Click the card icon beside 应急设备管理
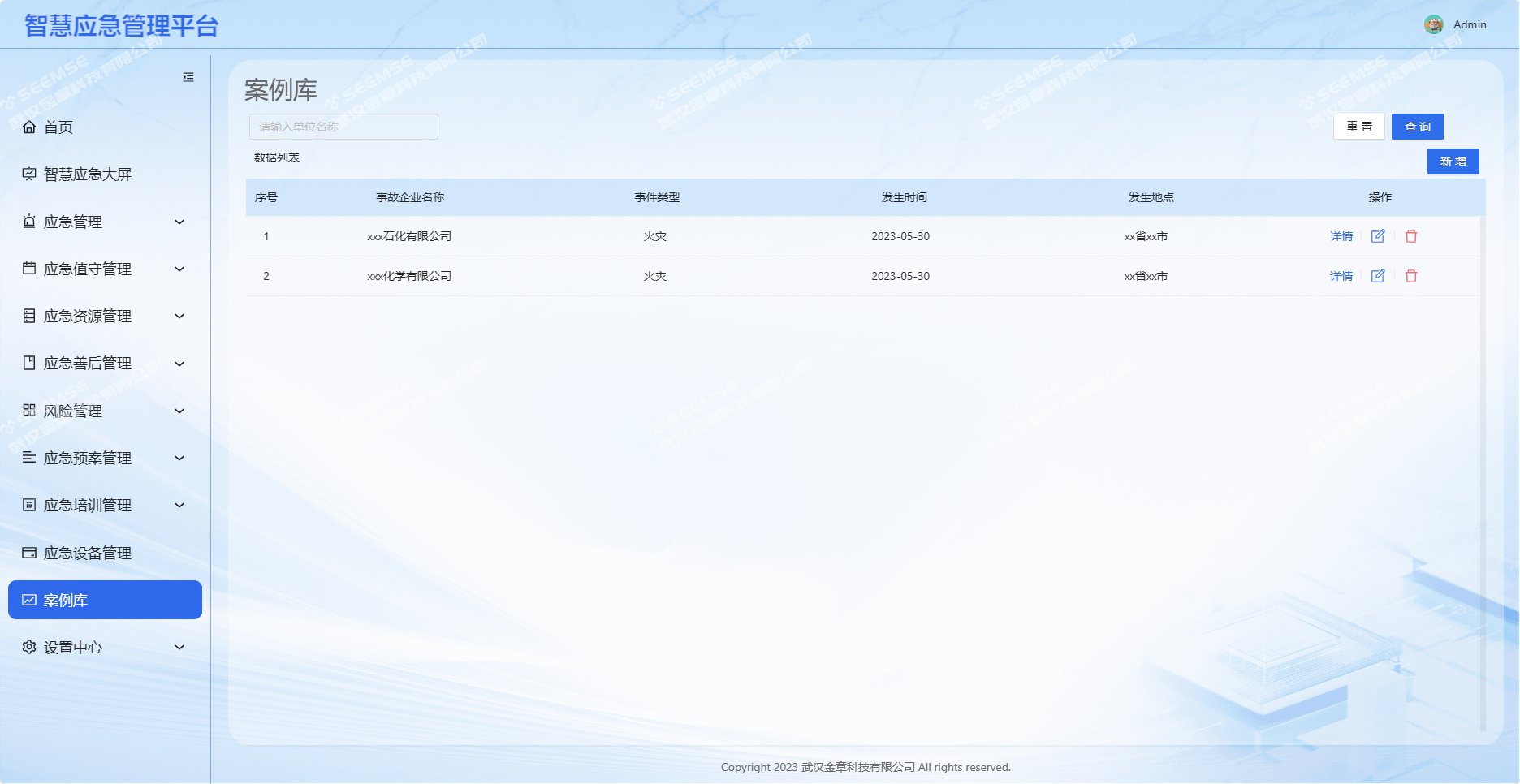This screenshot has height=784, width=1520. [29, 553]
